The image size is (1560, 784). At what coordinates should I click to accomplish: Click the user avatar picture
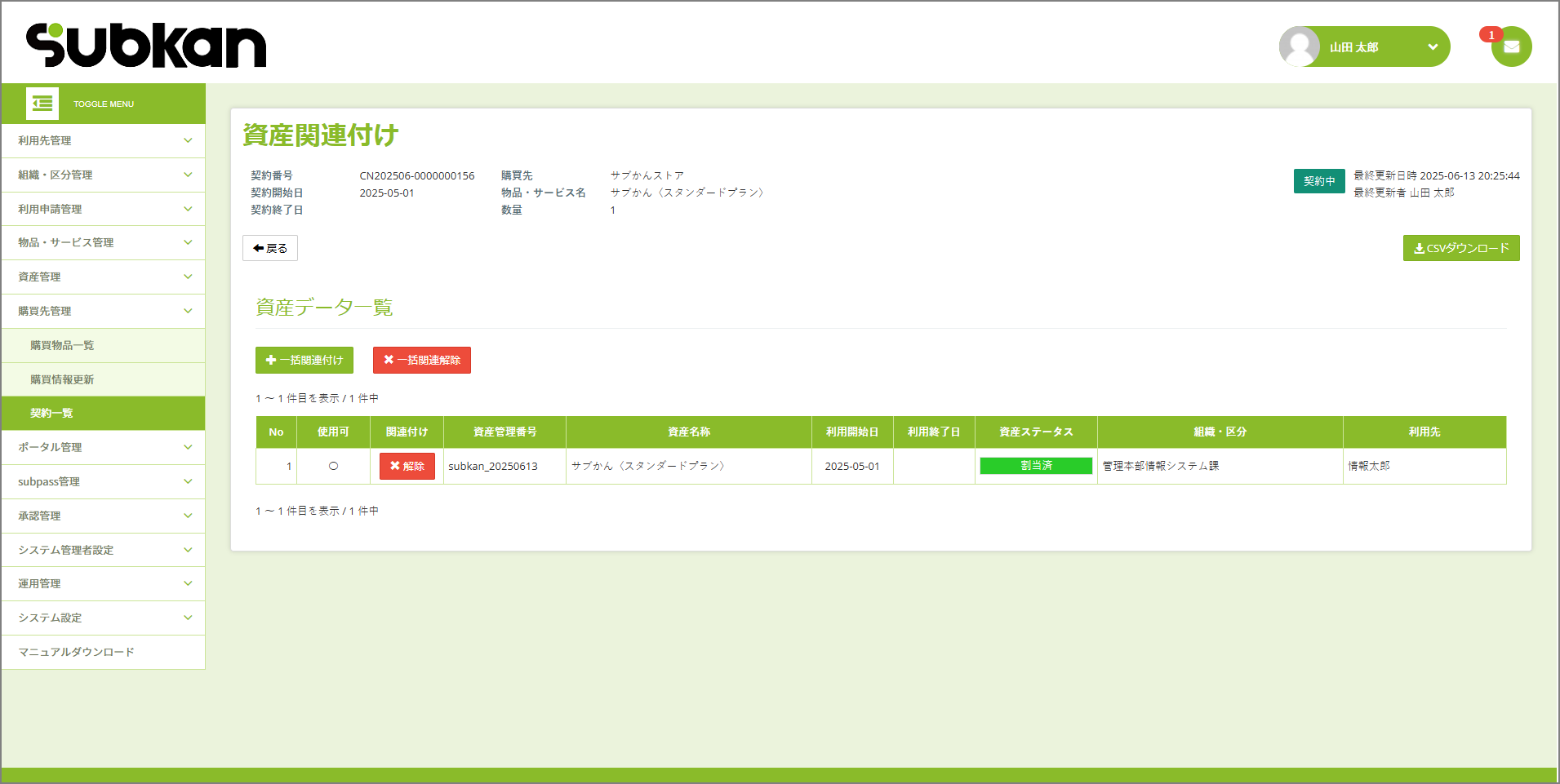click(x=1300, y=47)
